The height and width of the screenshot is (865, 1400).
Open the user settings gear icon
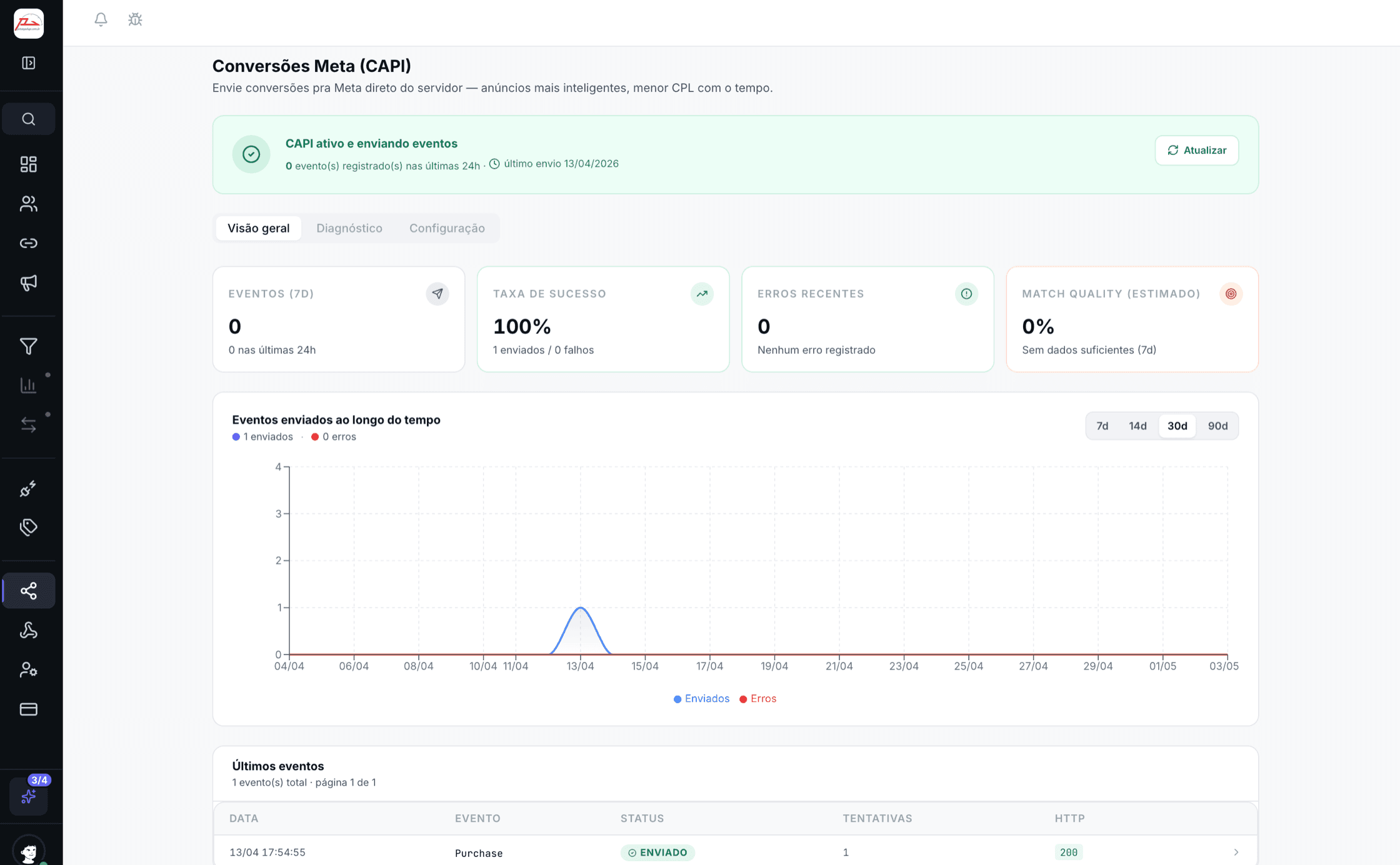pos(29,670)
